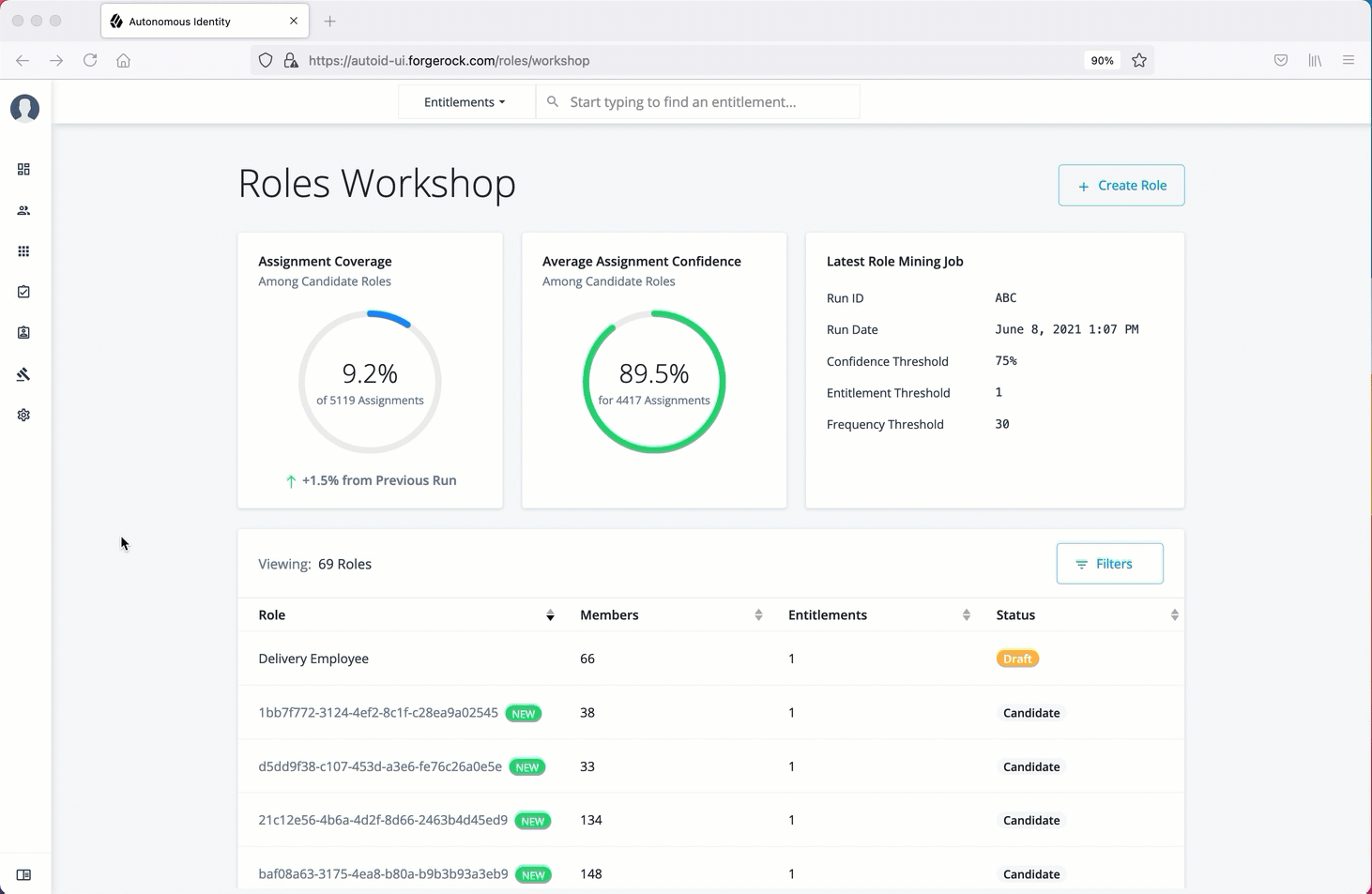Click the Create Role button
1372x894 pixels.
click(x=1120, y=186)
